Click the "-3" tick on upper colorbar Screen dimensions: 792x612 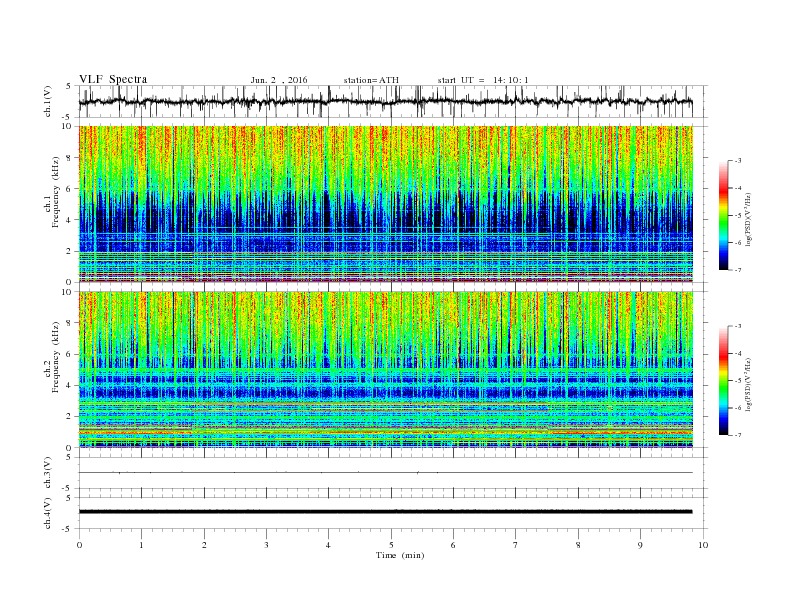click(738, 161)
